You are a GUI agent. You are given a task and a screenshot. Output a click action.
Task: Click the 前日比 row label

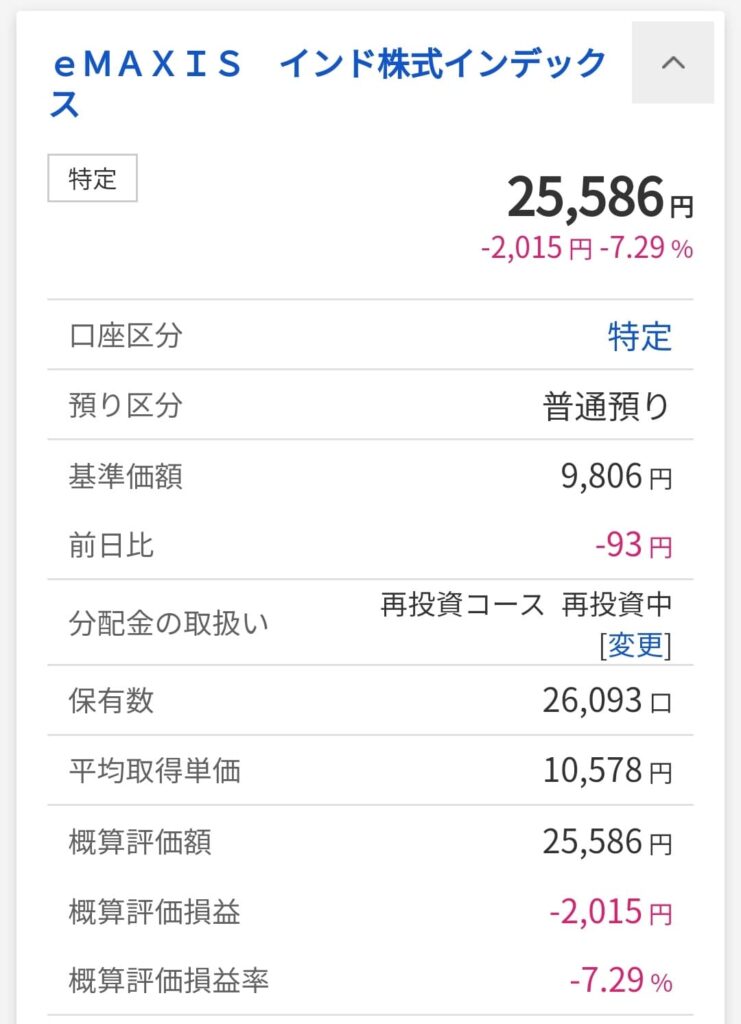tap(112, 546)
